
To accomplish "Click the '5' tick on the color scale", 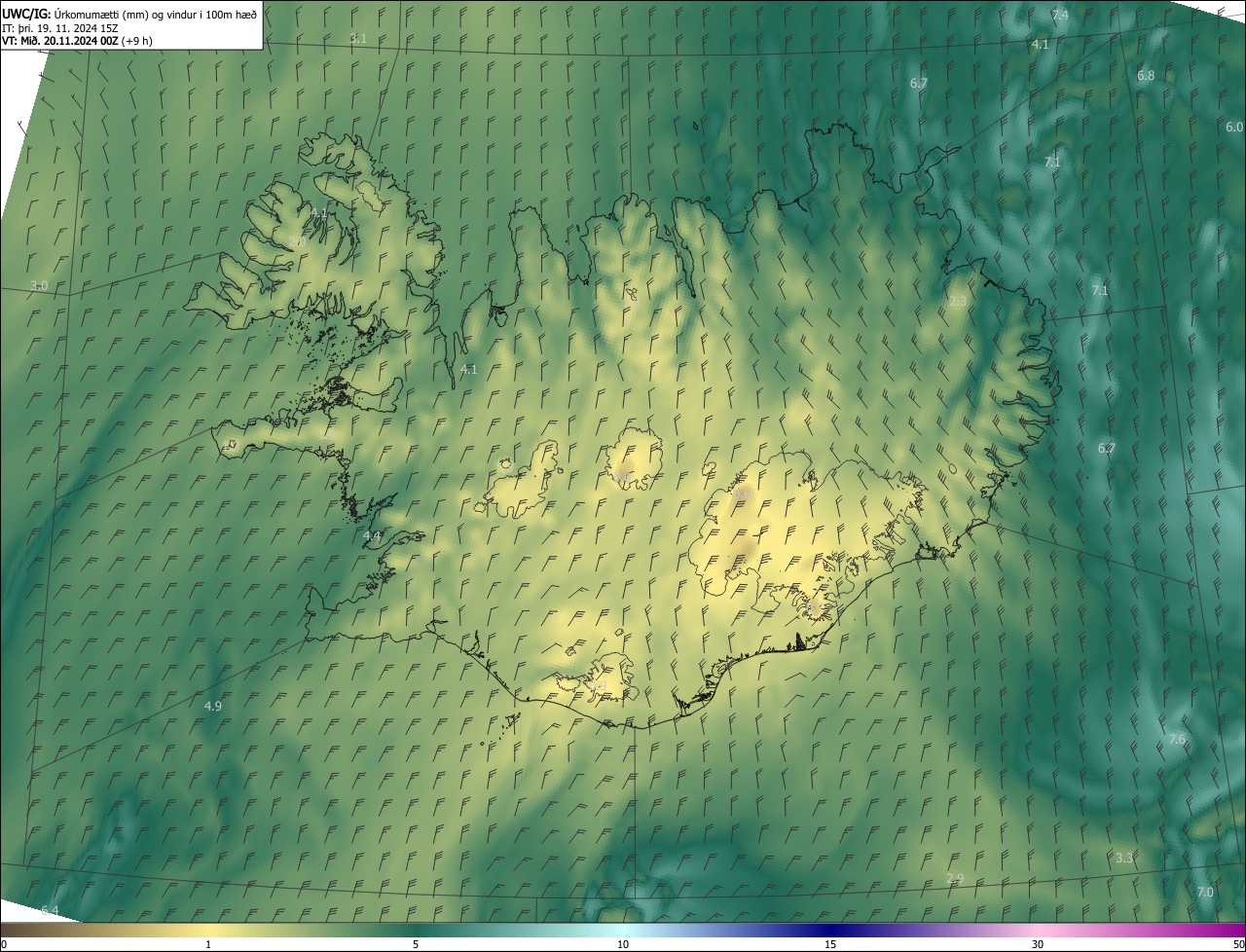I will tap(416, 945).
